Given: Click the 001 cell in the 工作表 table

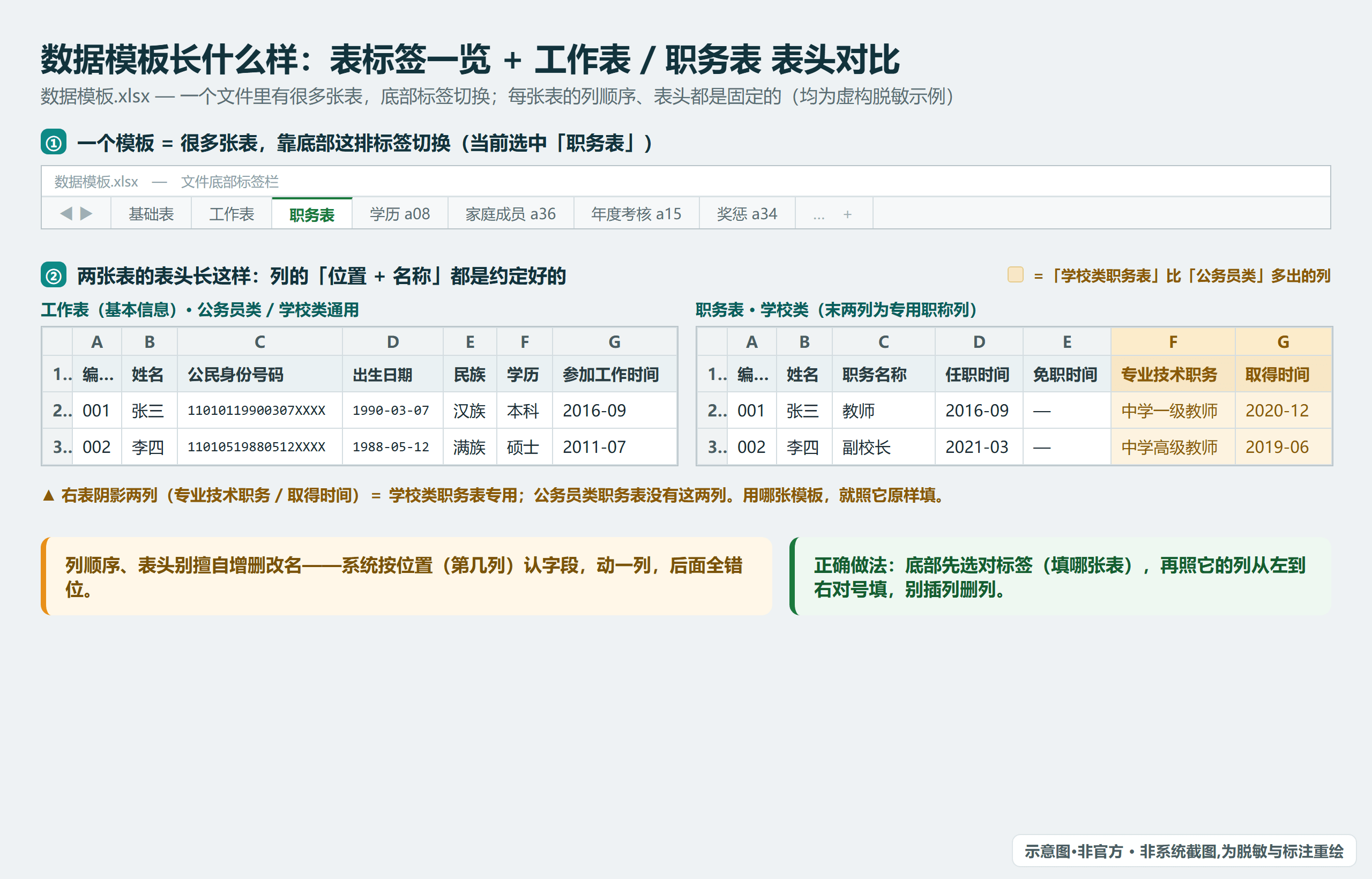Looking at the screenshot, I should (x=97, y=411).
